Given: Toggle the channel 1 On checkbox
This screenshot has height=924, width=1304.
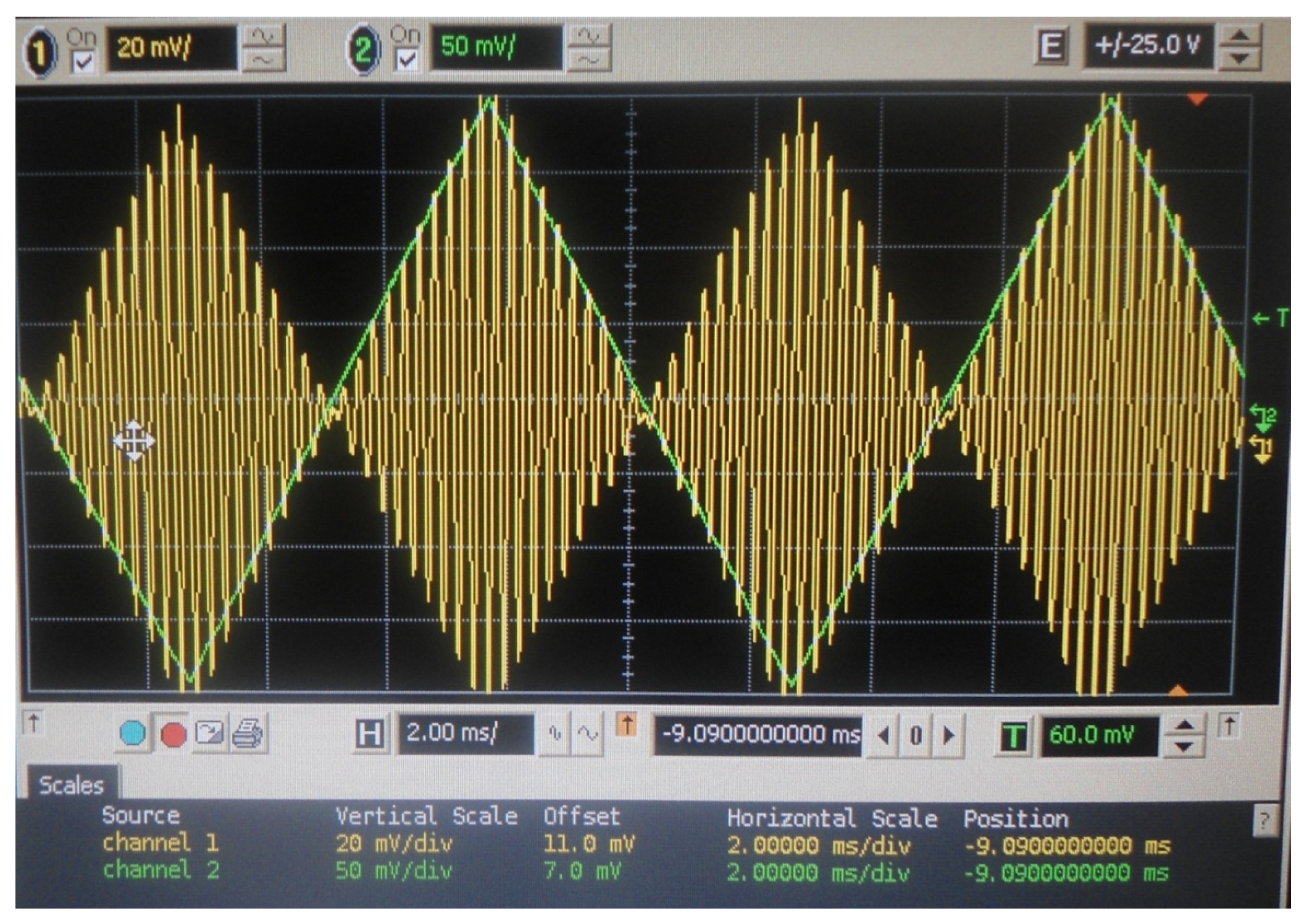Looking at the screenshot, I should click(x=83, y=61).
